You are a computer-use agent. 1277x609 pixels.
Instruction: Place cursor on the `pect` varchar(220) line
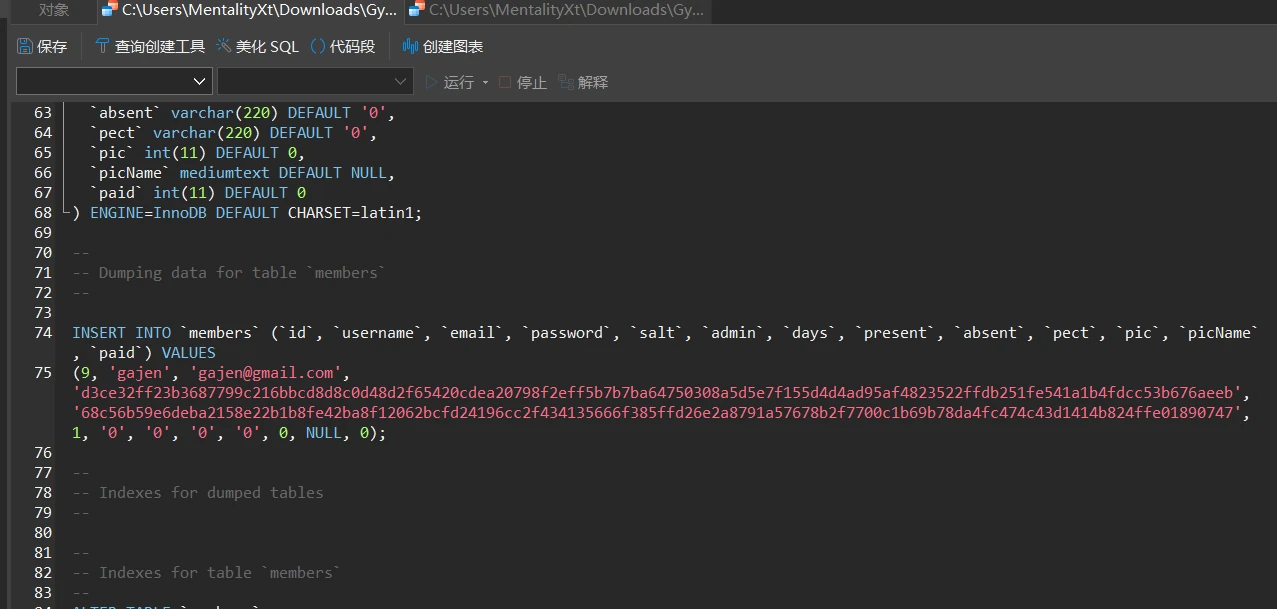tap(233, 133)
